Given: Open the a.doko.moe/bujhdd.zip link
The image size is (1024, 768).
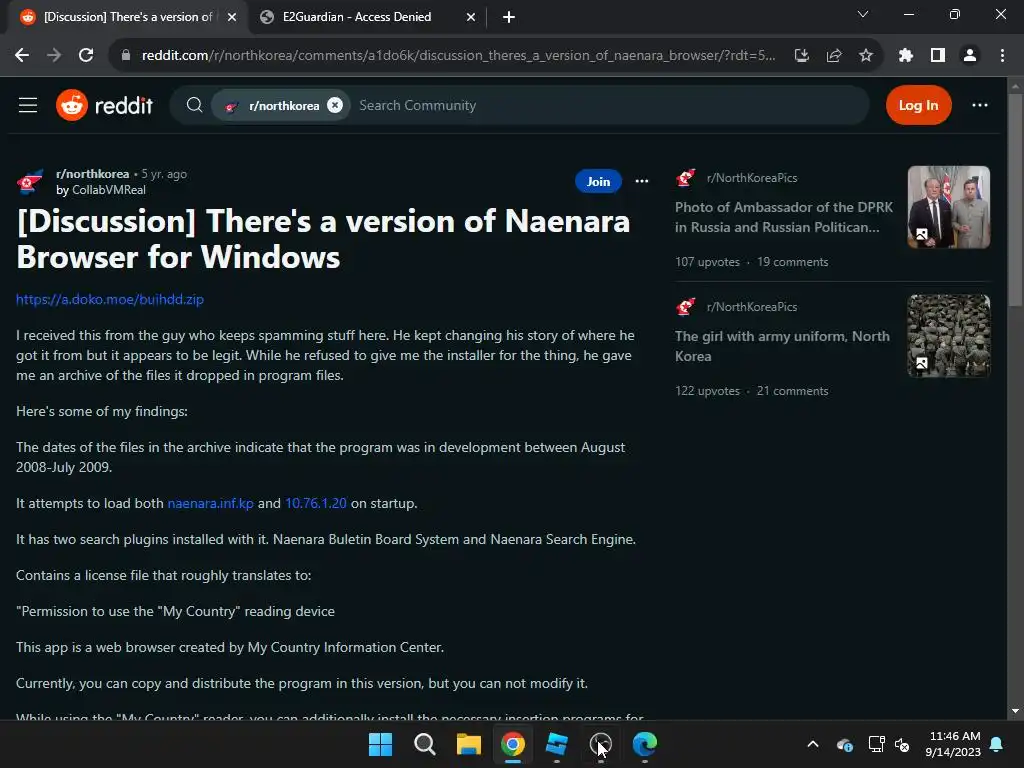Looking at the screenshot, I should (110, 299).
